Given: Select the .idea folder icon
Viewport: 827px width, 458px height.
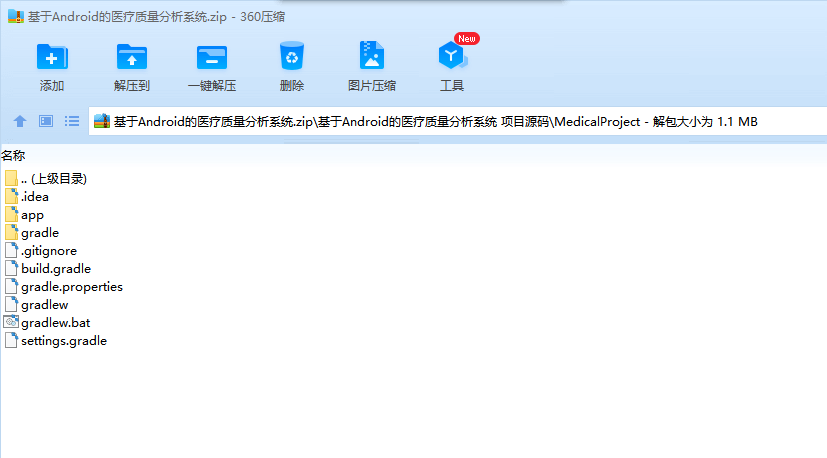Looking at the screenshot, I should click(11, 196).
